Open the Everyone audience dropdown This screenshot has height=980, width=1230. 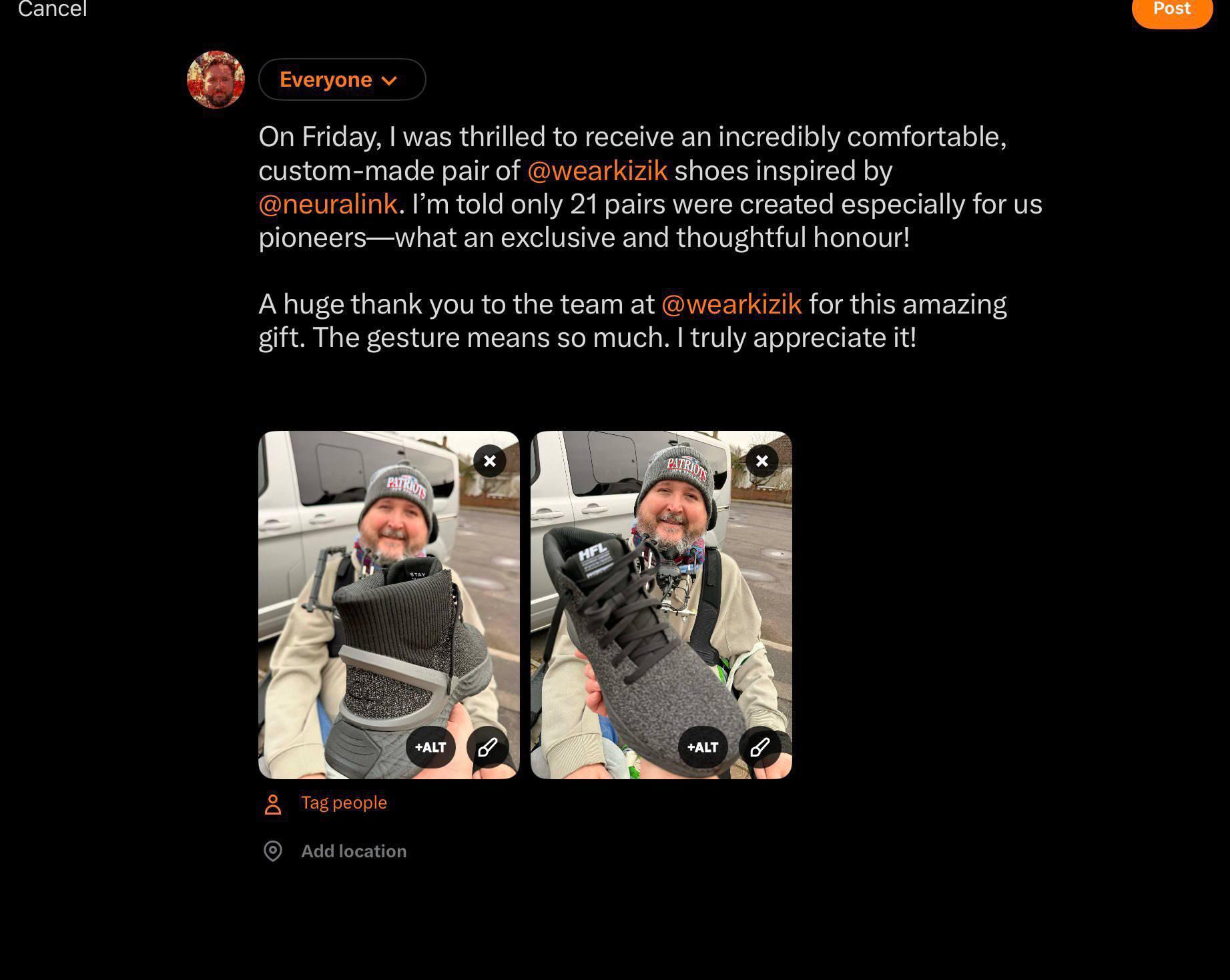point(342,79)
